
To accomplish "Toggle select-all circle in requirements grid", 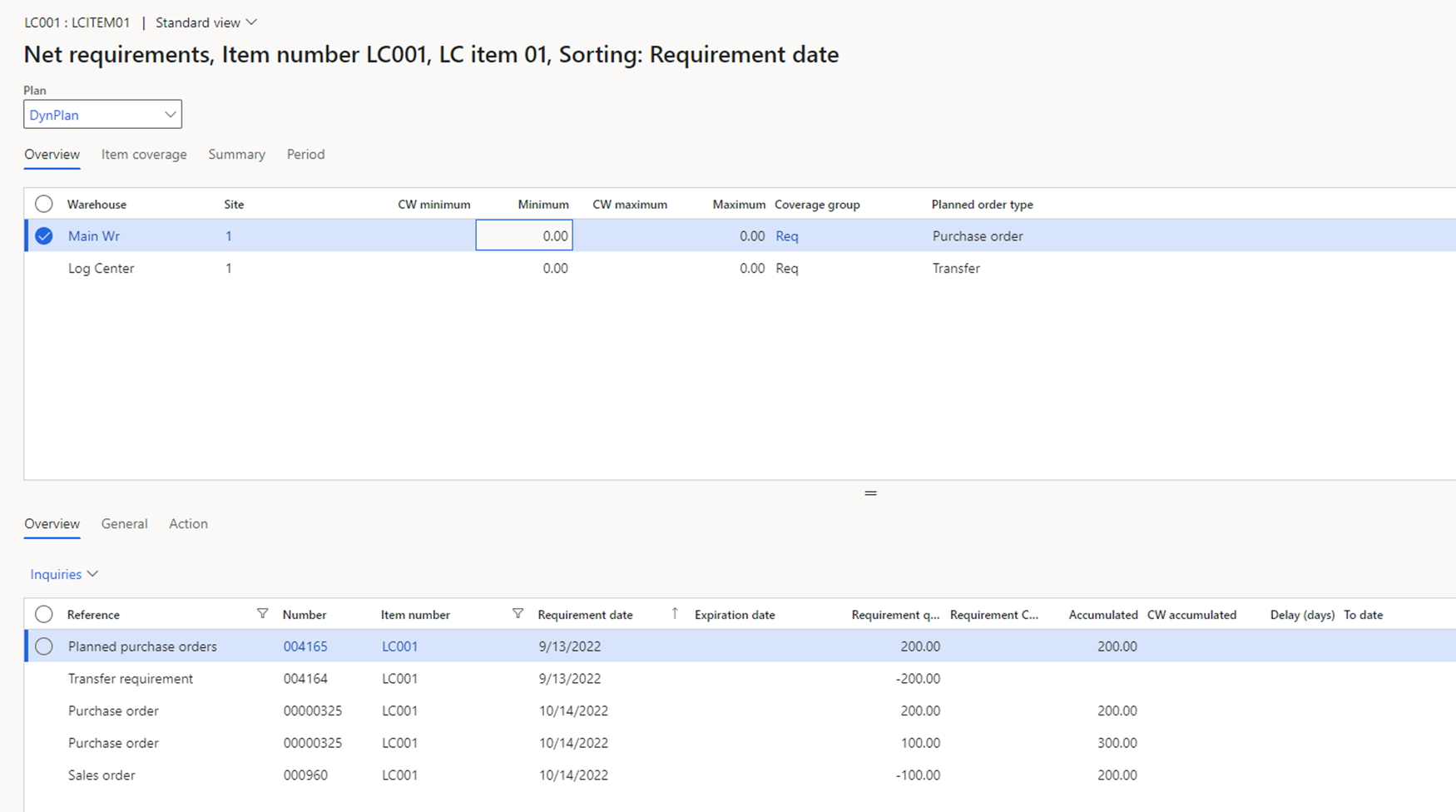I will tap(44, 615).
